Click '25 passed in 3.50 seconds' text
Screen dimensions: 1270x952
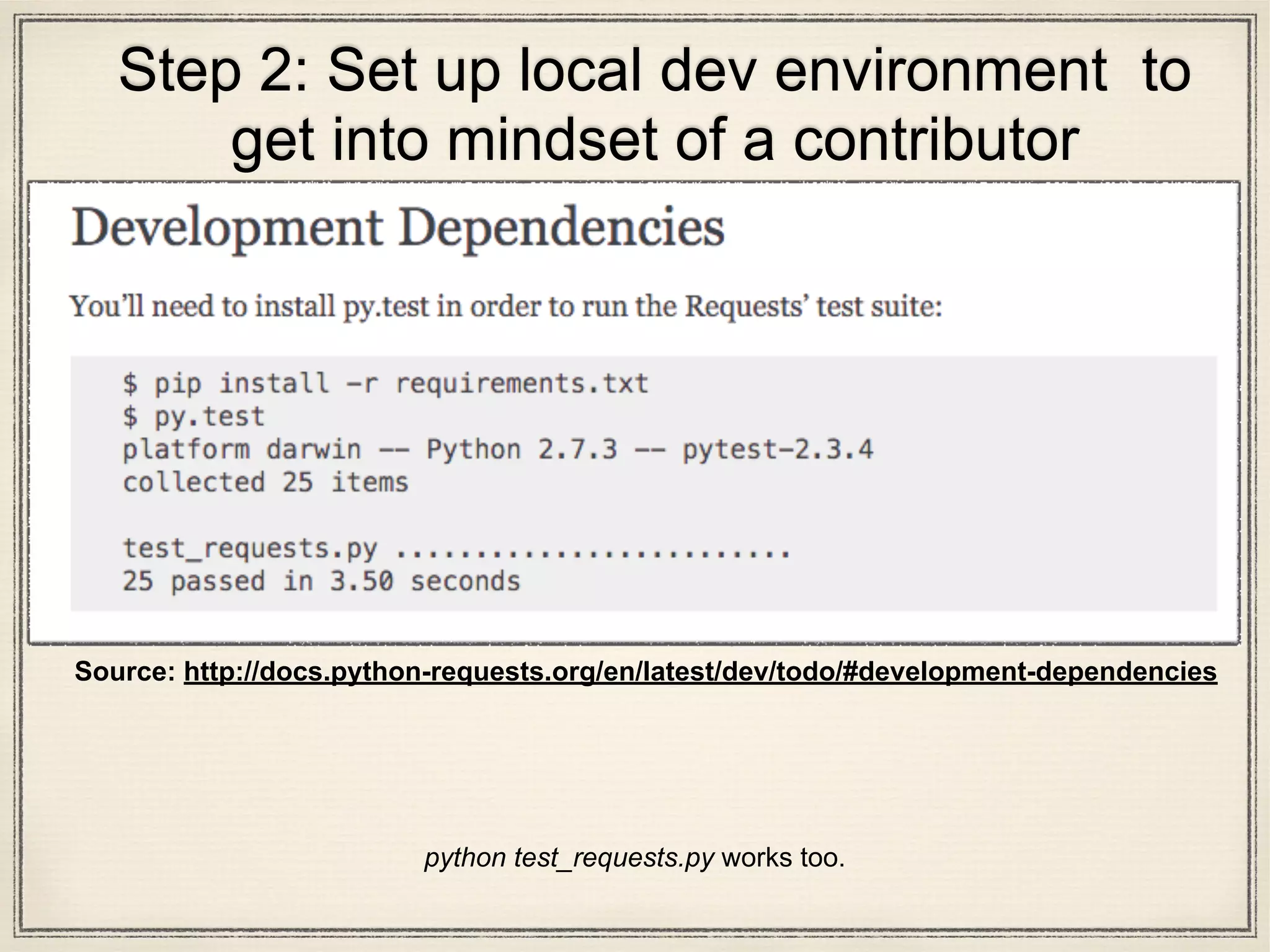click(x=321, y=581)
